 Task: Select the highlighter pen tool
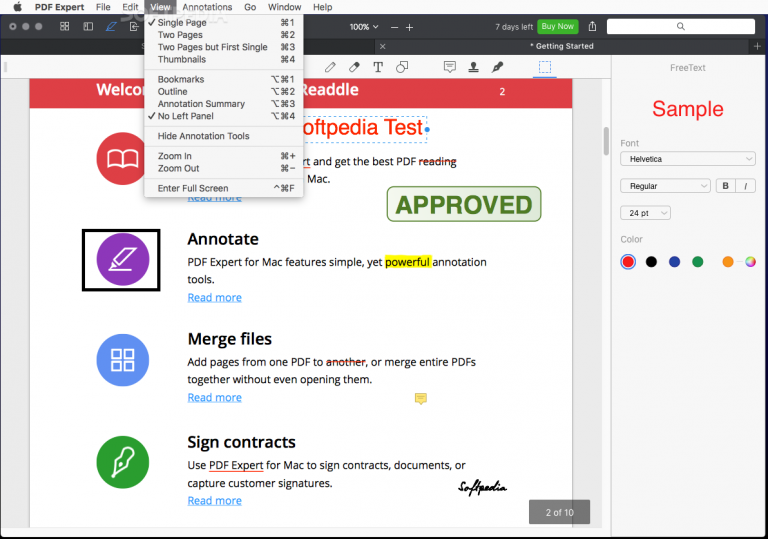(x=330, y=67)
